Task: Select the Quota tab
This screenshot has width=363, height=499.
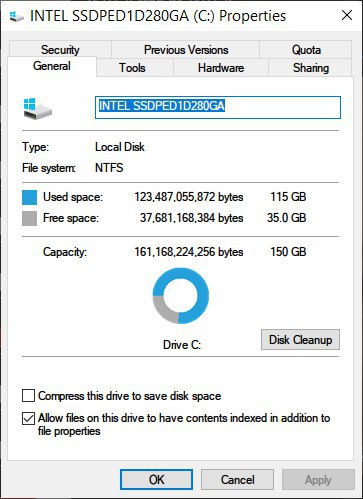Action: tap(306, 50)
